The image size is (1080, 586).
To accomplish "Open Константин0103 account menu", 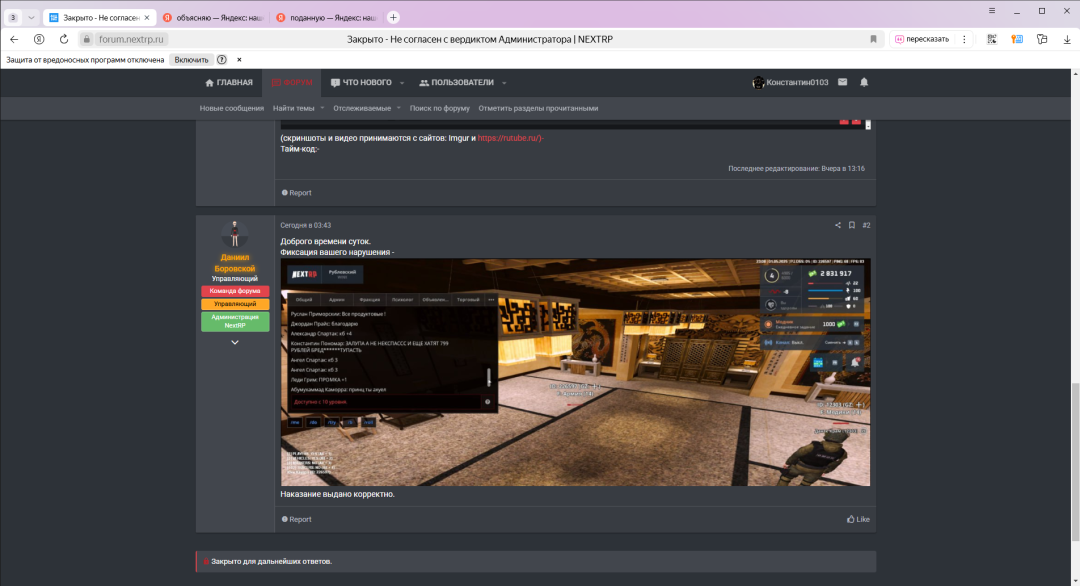I will pyautogui.click(x=790, y=83).
